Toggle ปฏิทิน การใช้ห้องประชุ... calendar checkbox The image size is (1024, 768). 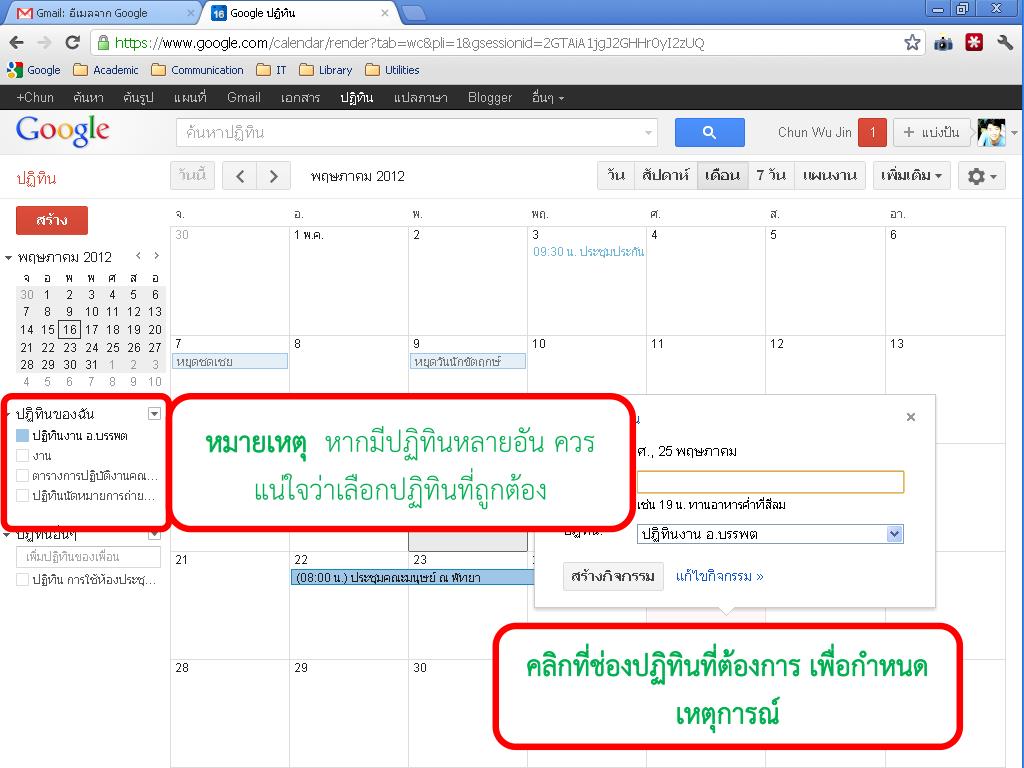pos(22,579)
